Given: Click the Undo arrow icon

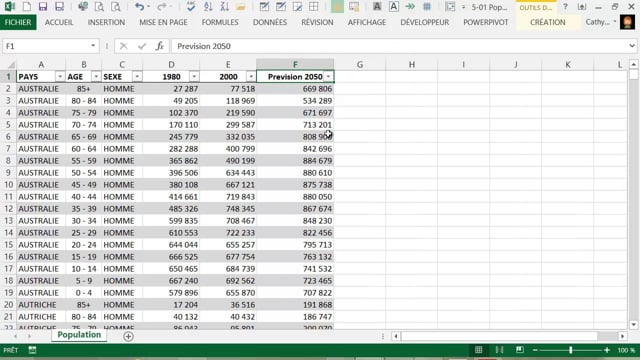Looking at the screenshot, I should click(x=139, y=7).
